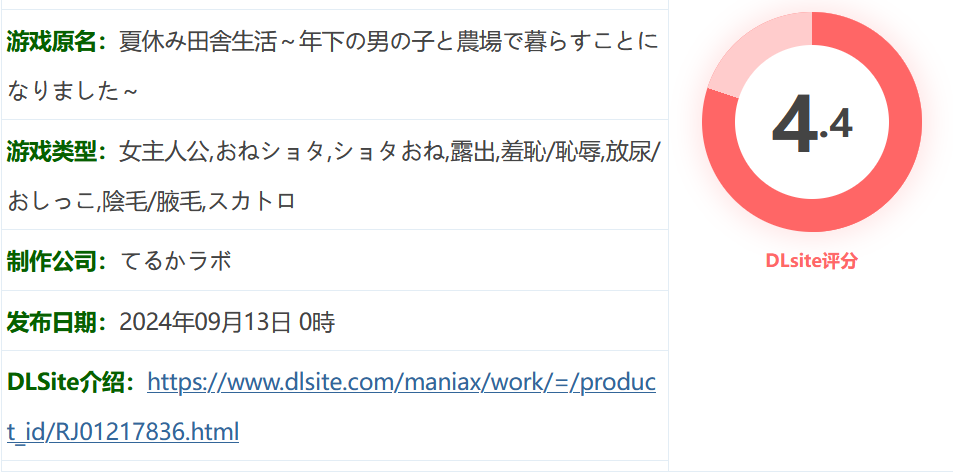953x472 pixels.
Task: Select the 游戏类型 field label
Action: [57, 152]
